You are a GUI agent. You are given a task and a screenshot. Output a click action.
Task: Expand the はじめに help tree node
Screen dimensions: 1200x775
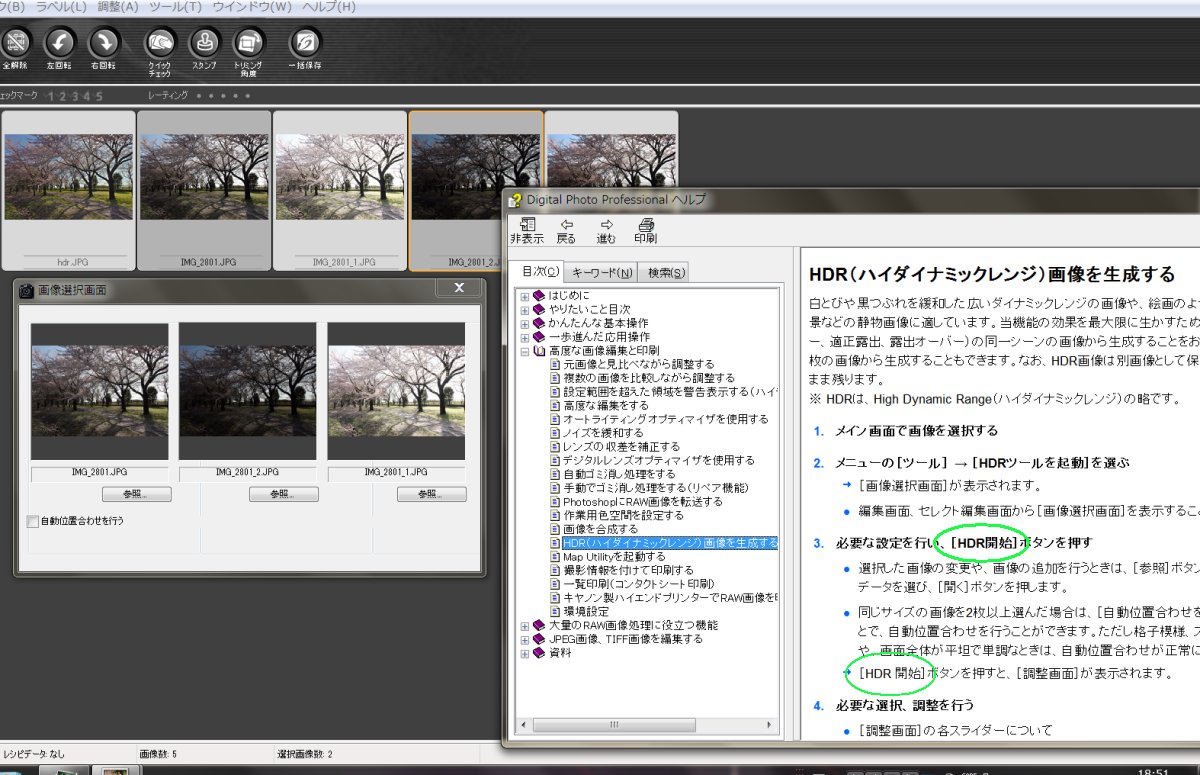pos(525,296)
